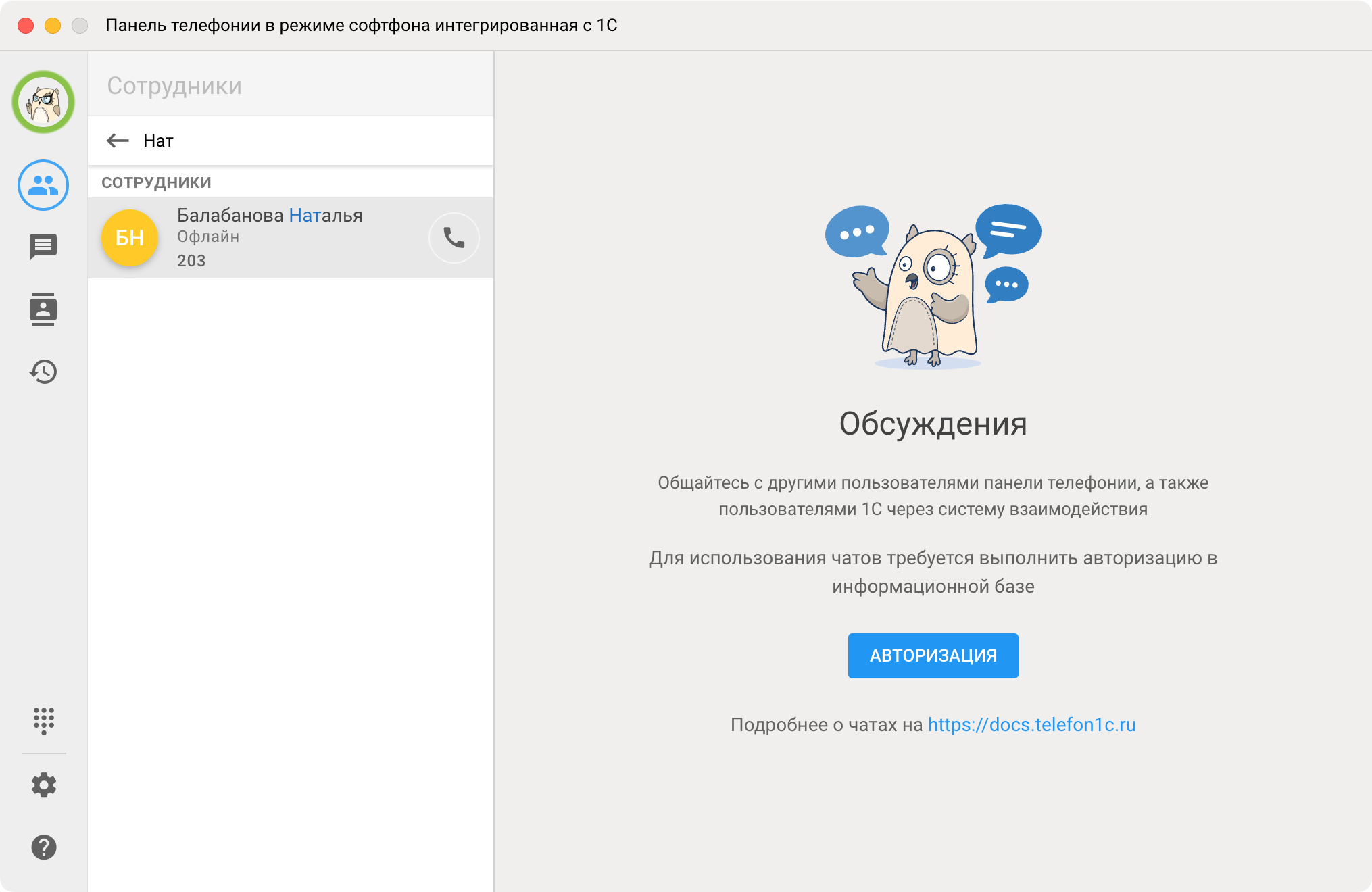The height and width of the screenshot is (892, 1372).
Task: Close the window with red button
Action: [x=26, y=26]
